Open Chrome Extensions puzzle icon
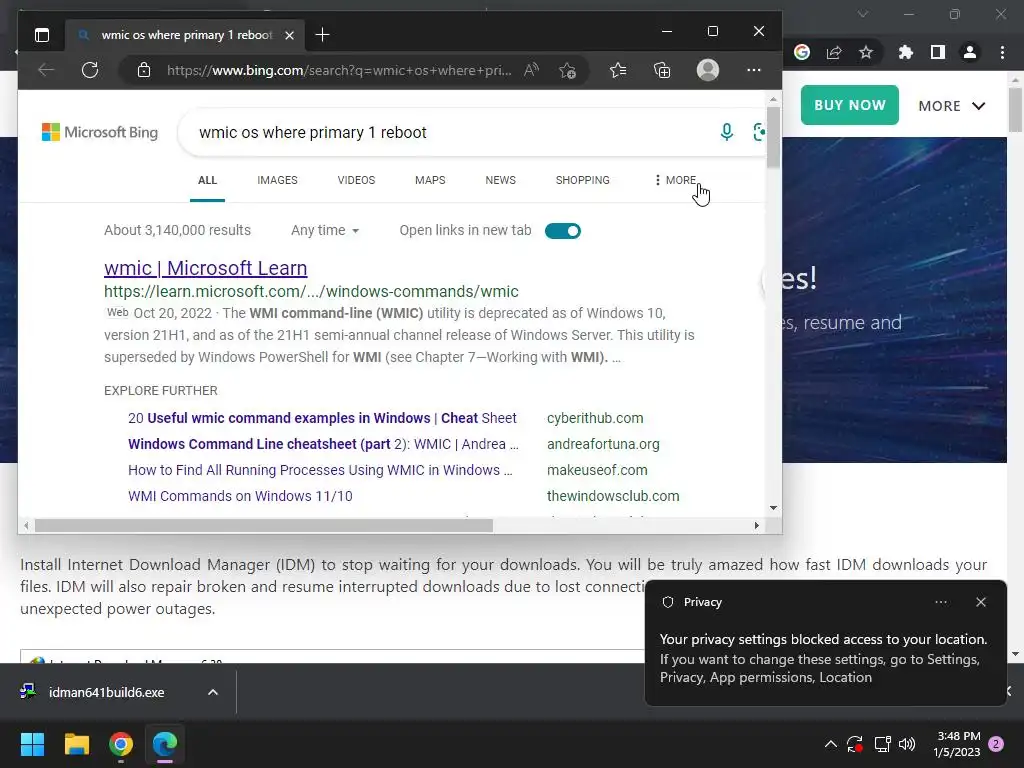 coord(905,52)
